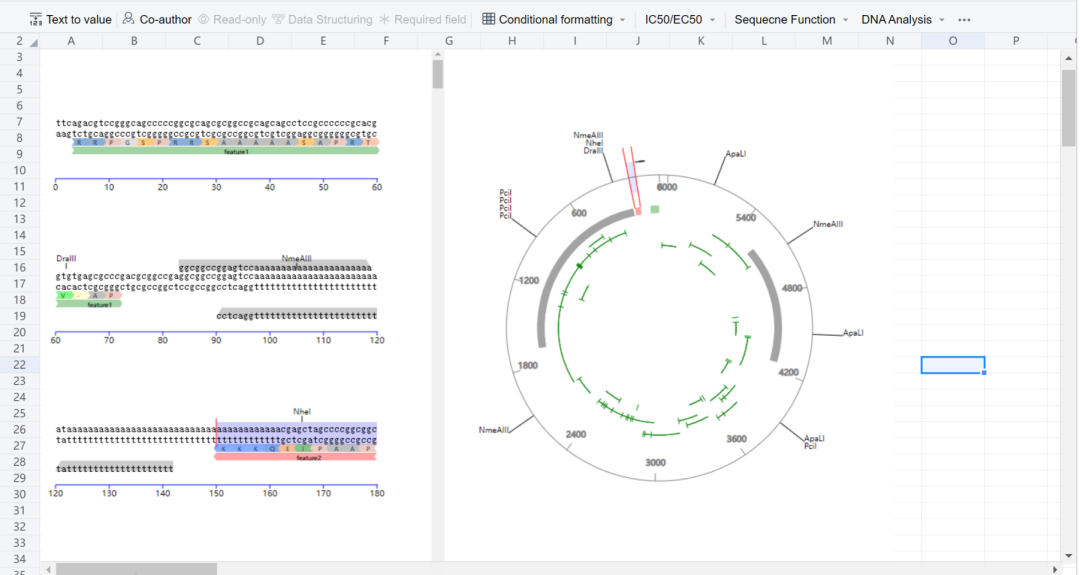
Task: Select column O header
Action: [953, 41]
